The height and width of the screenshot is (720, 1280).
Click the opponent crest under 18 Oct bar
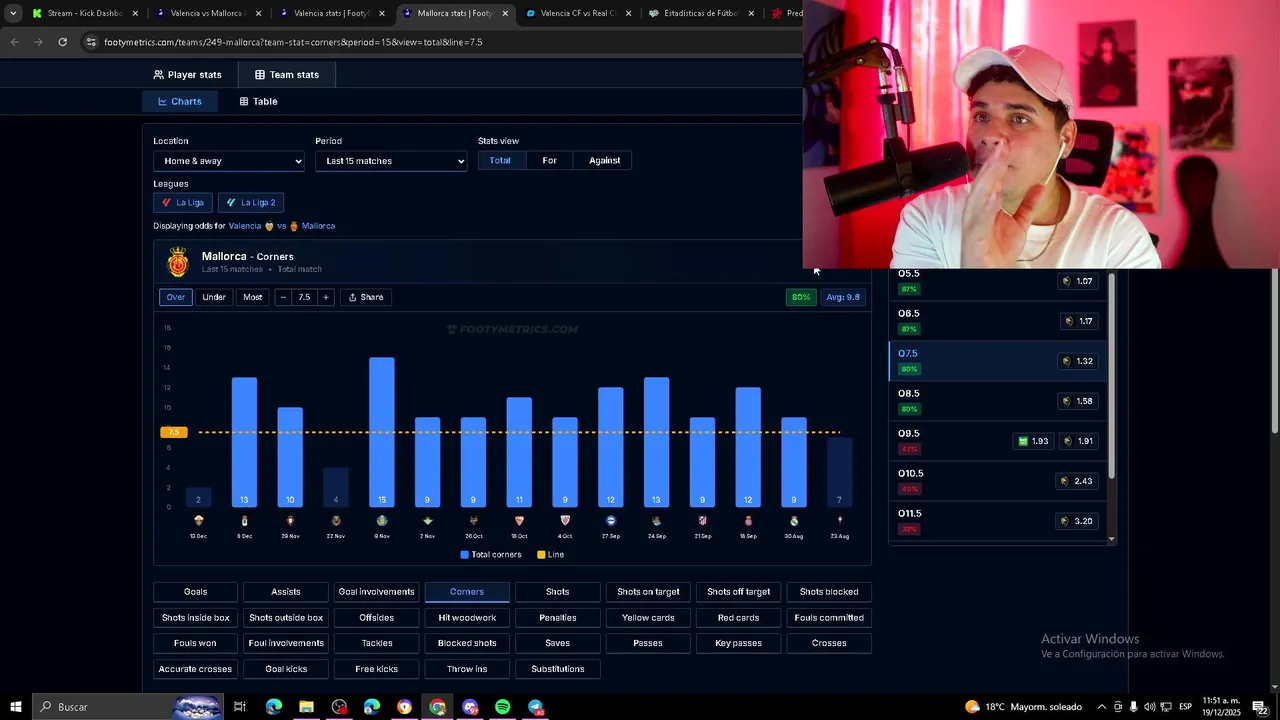(x=519, y=521)
